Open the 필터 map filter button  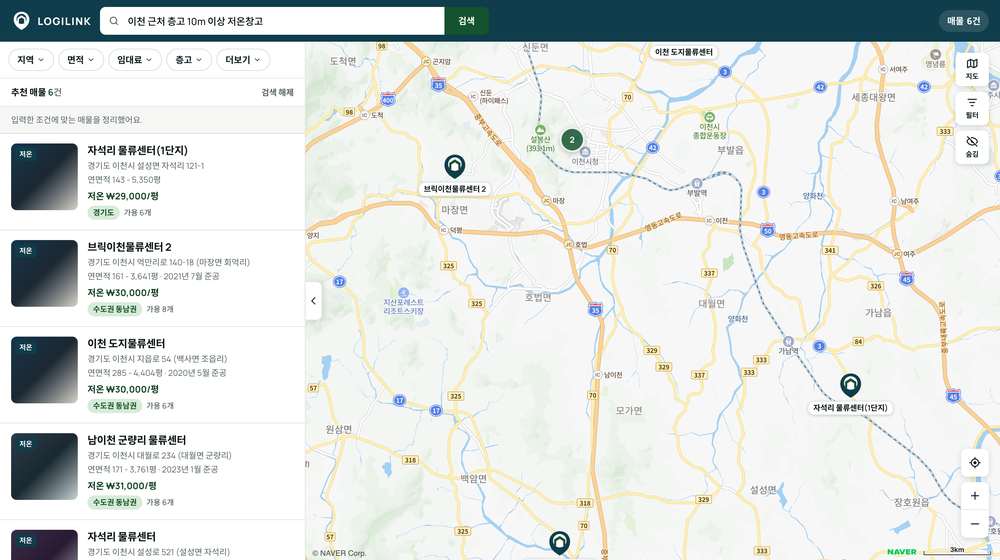click(972, 108)
